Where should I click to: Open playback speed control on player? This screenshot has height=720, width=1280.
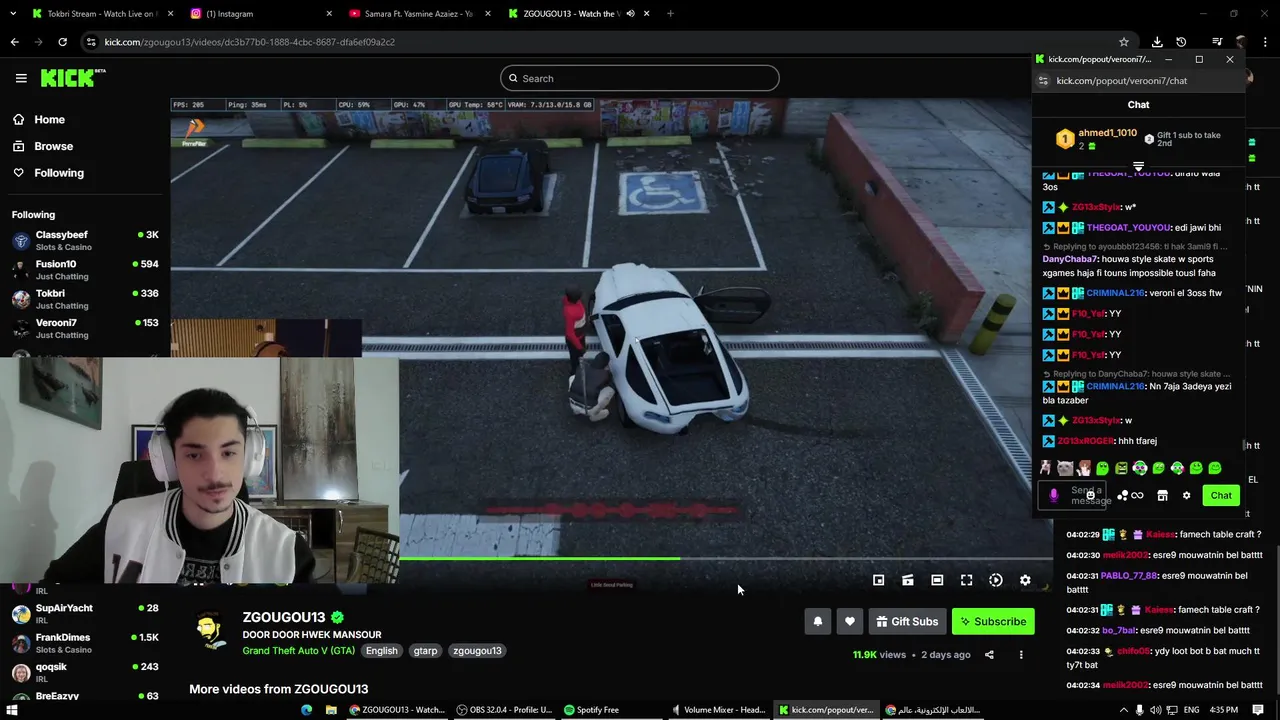click(x=996, y=580)
